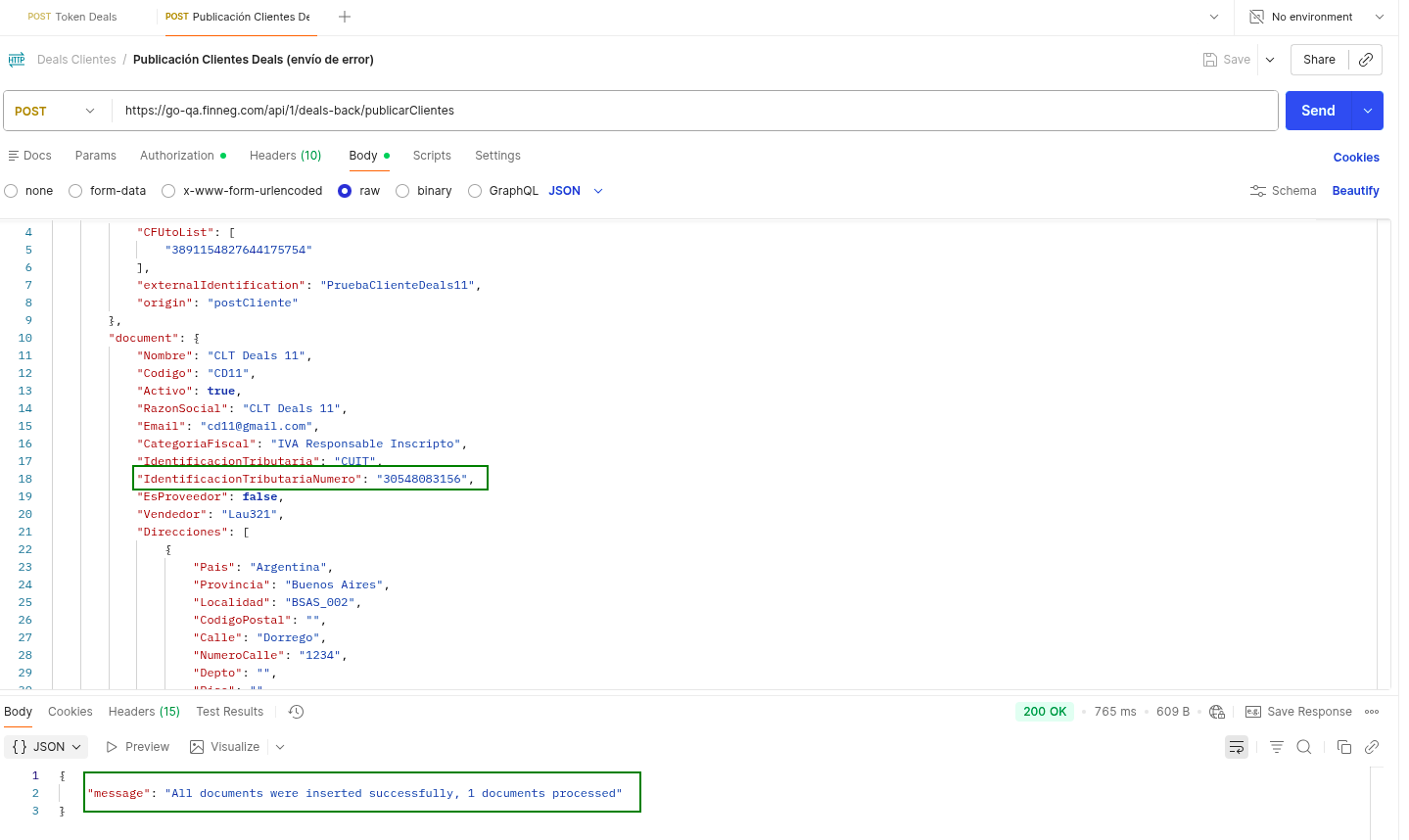Open response history clock icon
The height and width of the screenshot is (840, 1409).
click(x=296, y=712)
